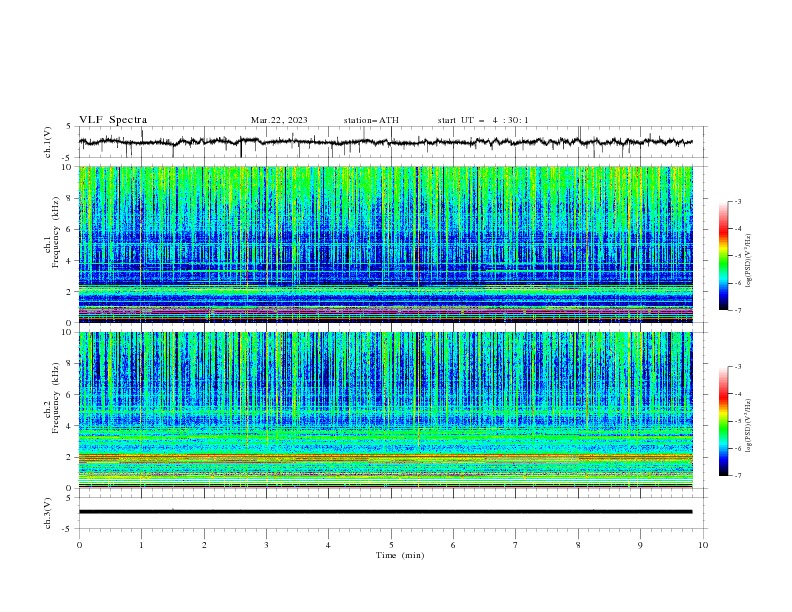Click the "3" tick on the time axis

[x=266, y=545]
